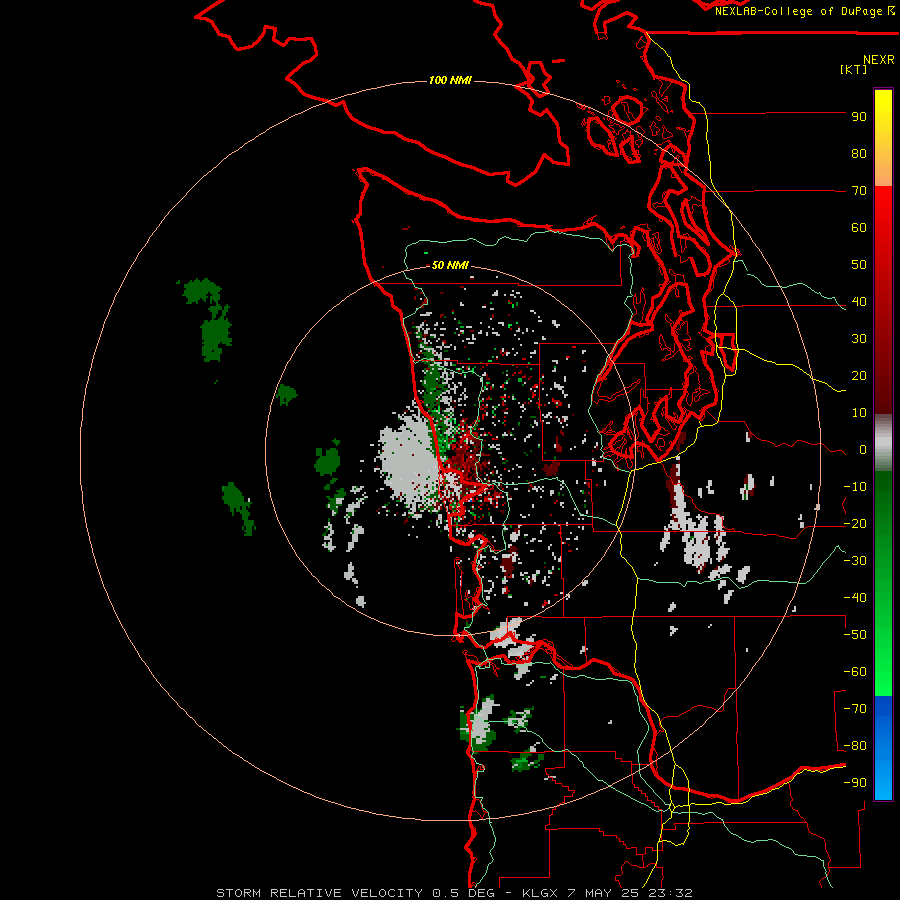Click the -90 value on the scale
The image size is (900, 900).
coord(855,783)
